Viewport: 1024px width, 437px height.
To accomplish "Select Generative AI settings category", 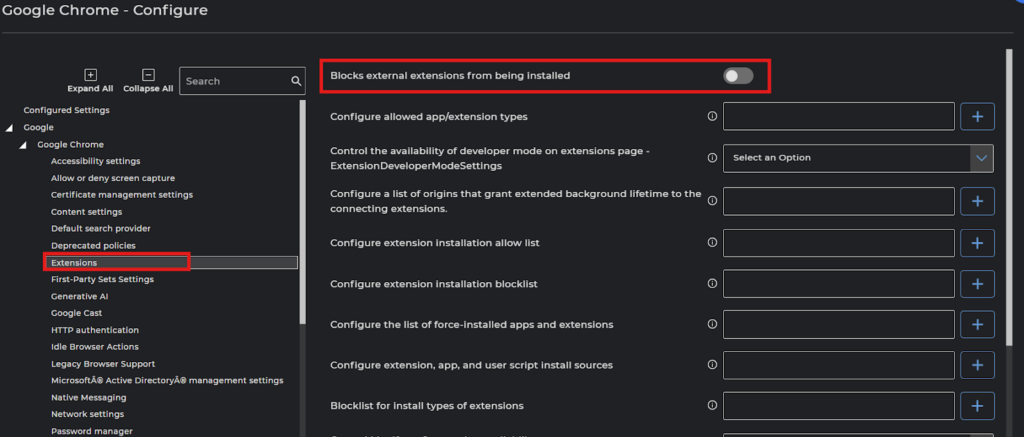I will tap(79, 296).
